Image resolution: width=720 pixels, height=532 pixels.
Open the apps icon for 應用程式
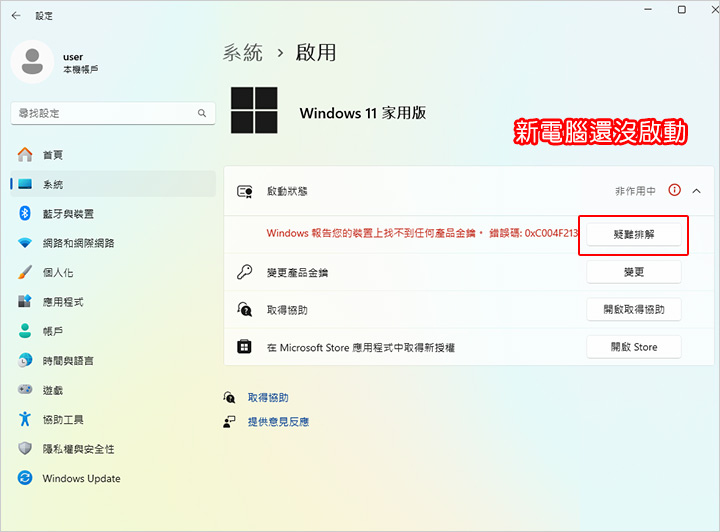pyautogui.click(x=25, y=301)
